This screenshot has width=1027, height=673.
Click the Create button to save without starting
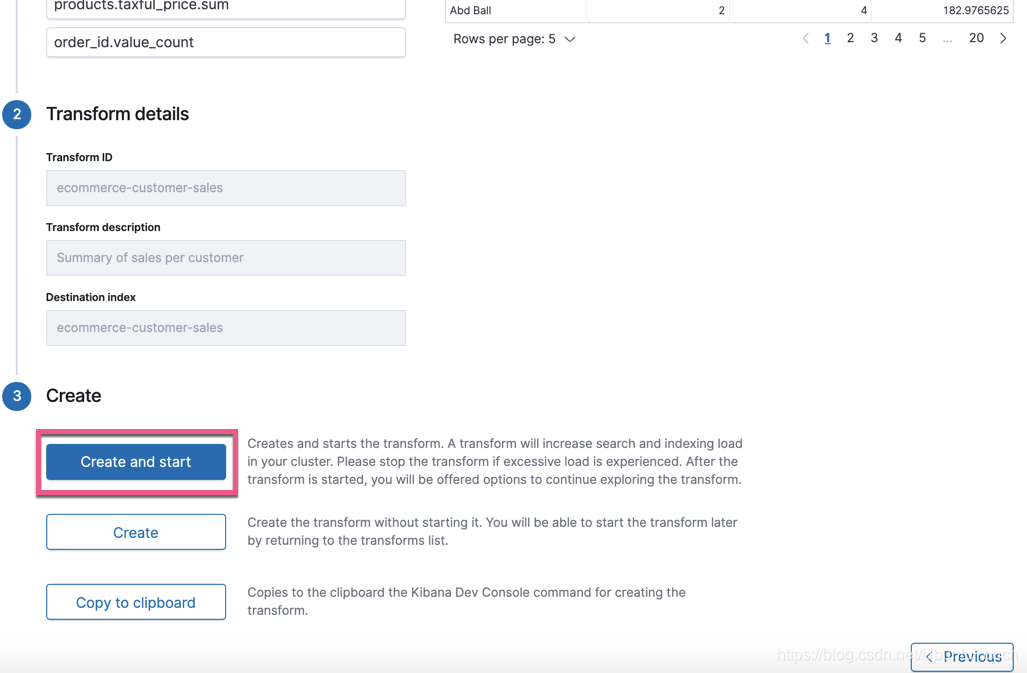coord(135,532)
